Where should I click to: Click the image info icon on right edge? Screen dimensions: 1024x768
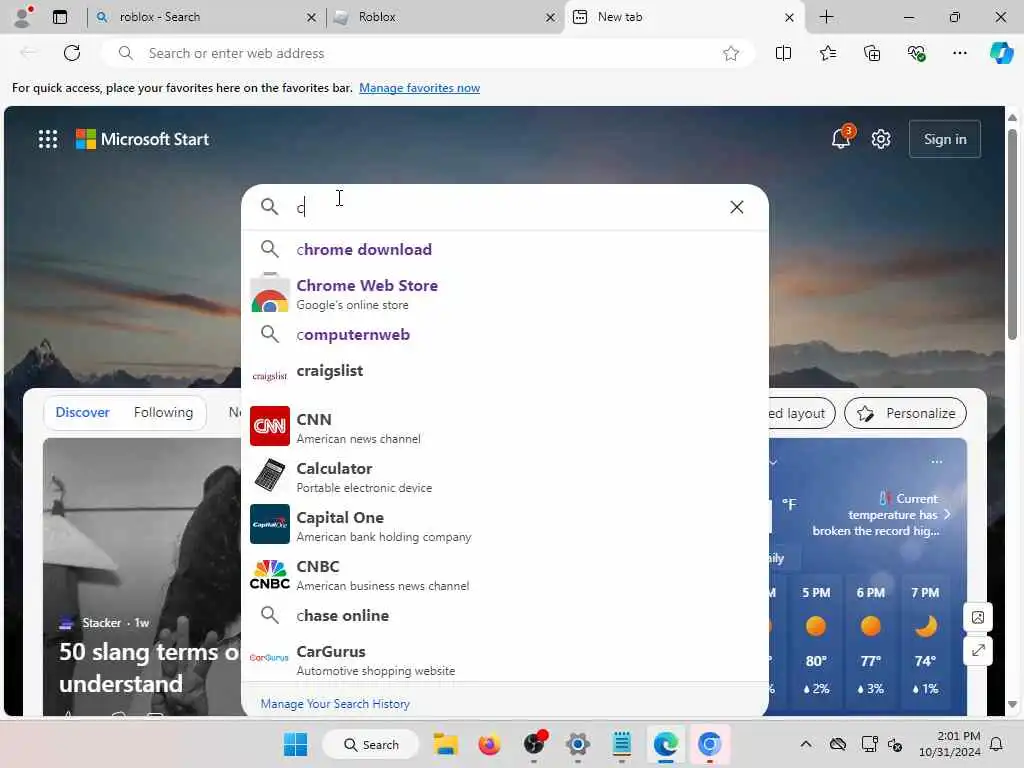(978, 617)
